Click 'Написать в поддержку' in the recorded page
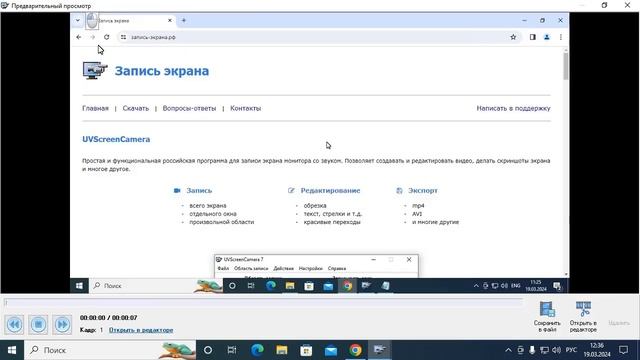640x360 pixels. tap(513, 108)
